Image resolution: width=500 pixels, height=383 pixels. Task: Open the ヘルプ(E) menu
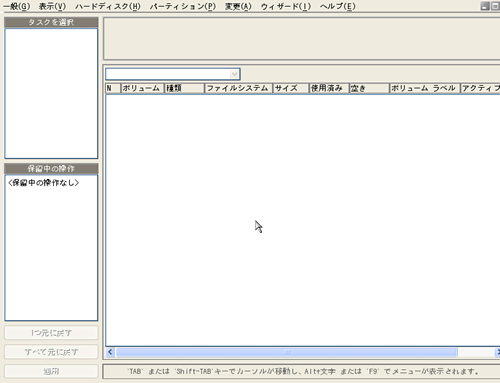coord(338,6)
